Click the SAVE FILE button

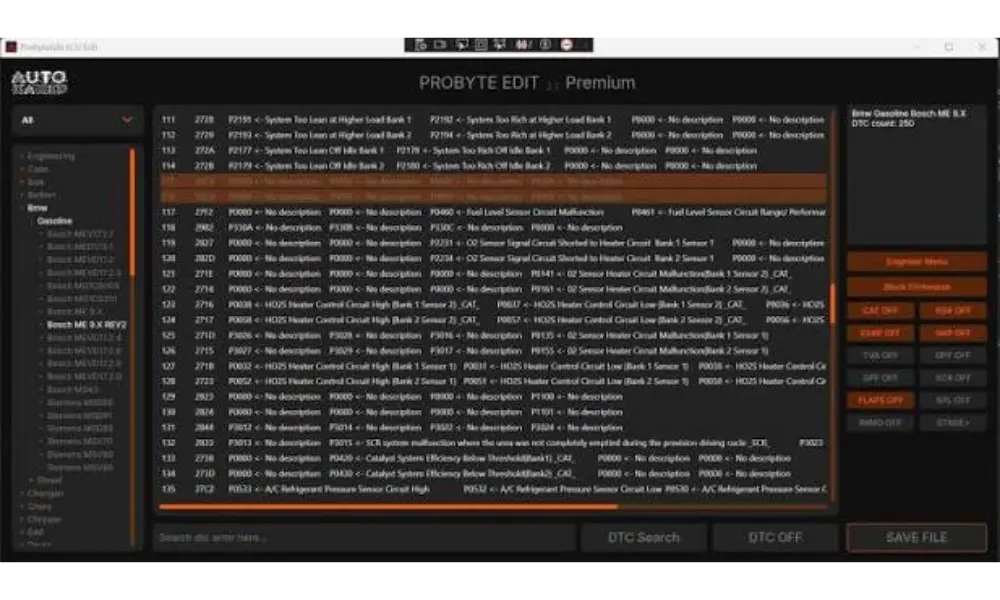(x=916, y=537)
